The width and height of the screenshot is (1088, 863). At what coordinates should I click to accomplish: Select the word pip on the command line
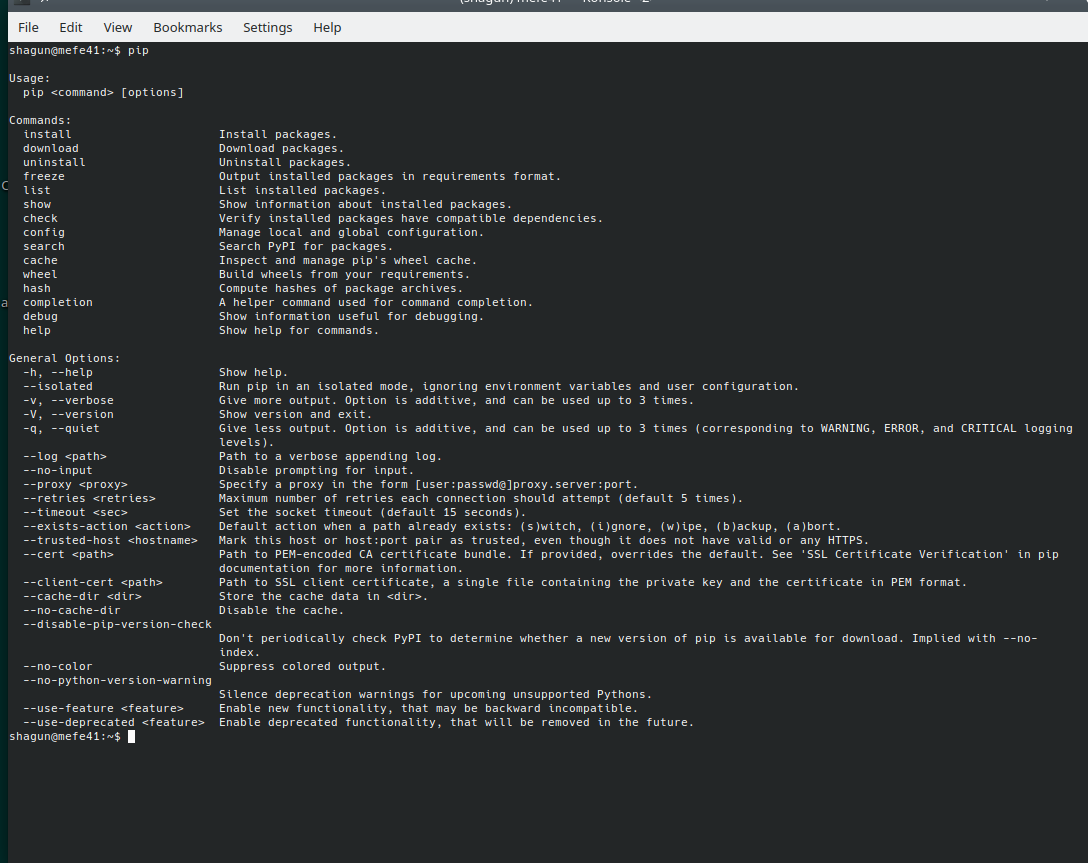click(x=141, y=50)
